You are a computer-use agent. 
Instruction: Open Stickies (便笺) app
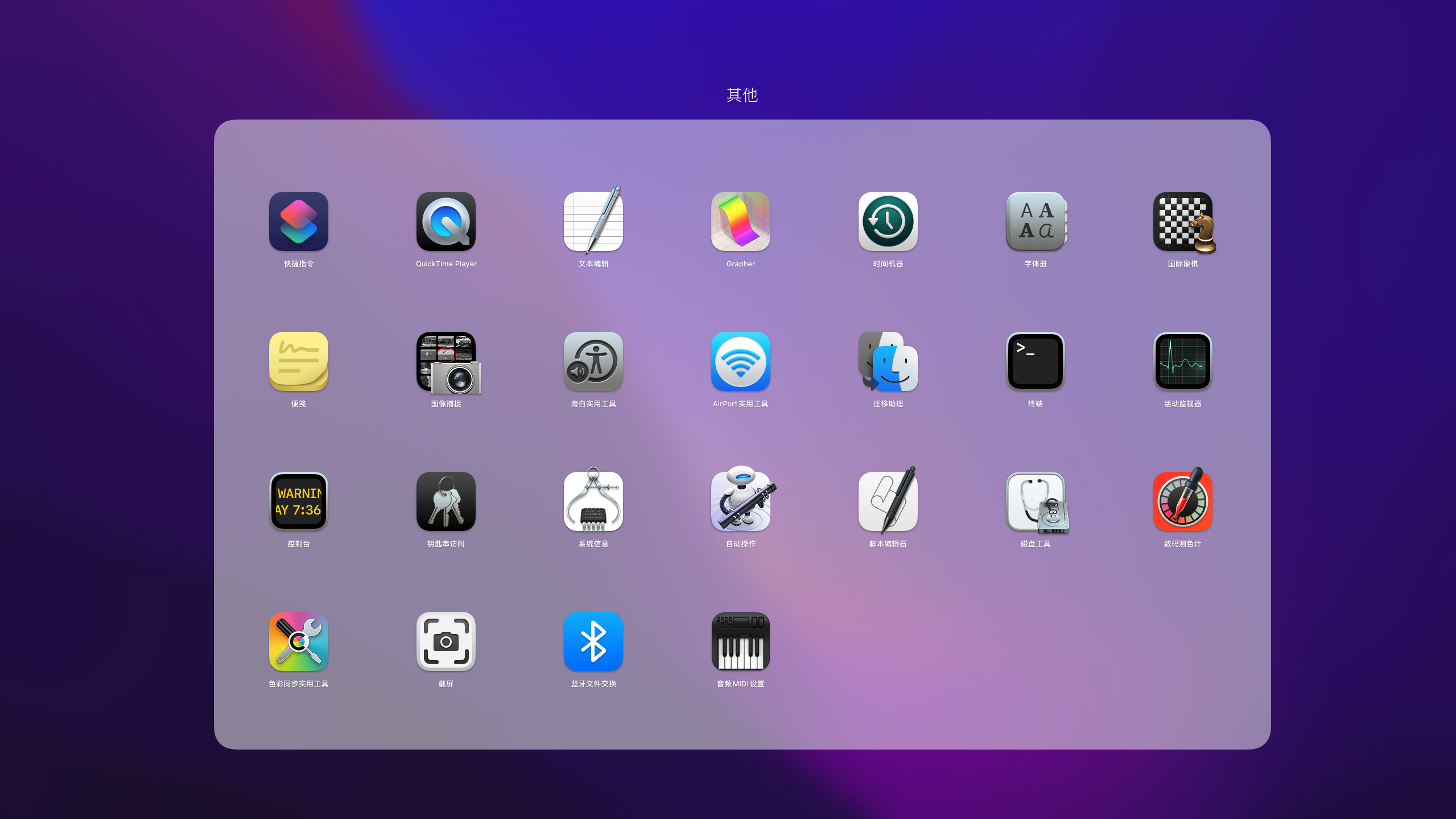299,361
